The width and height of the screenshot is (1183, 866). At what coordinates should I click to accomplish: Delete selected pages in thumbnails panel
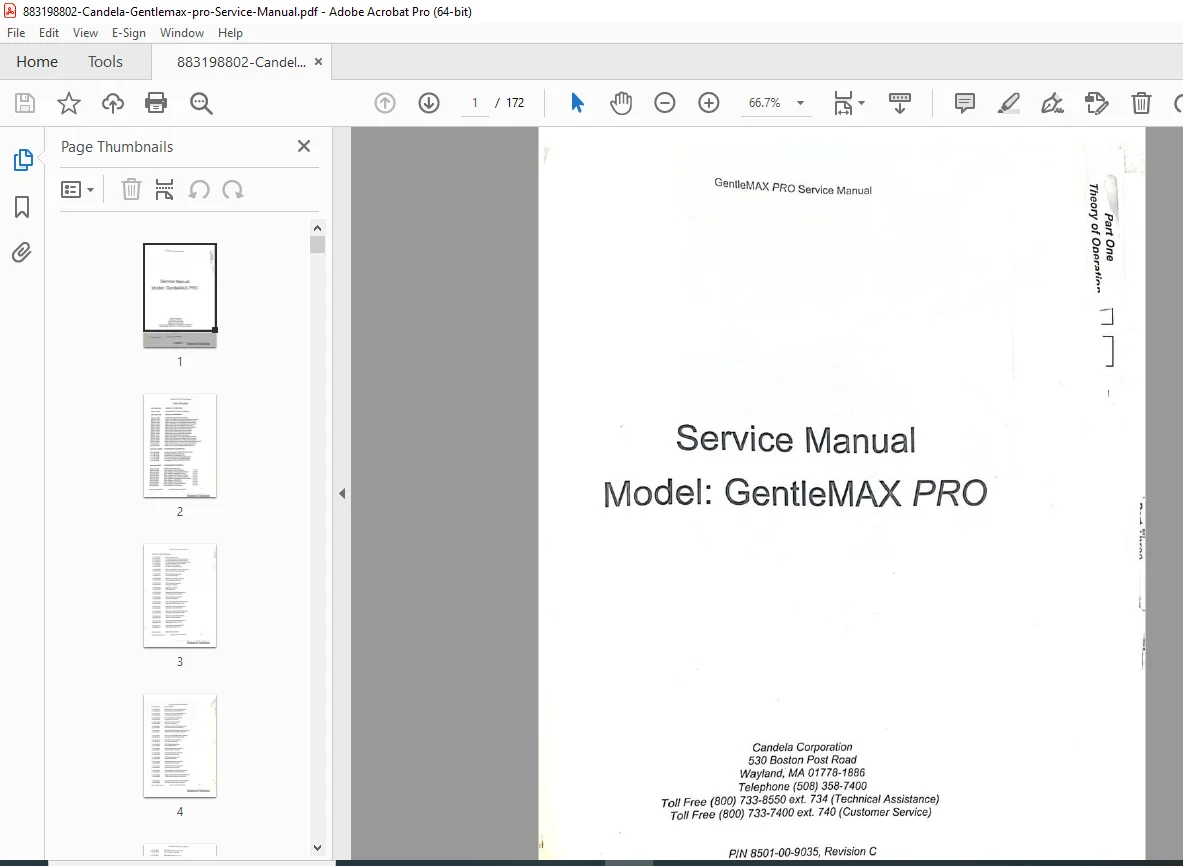click(x=131, y=189)
